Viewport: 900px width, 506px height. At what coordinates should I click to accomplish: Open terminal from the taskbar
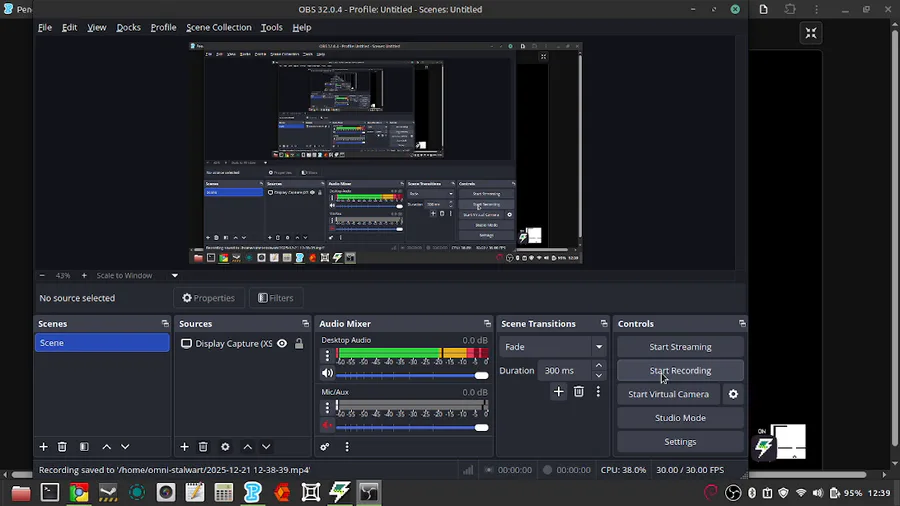coord(50,492)
